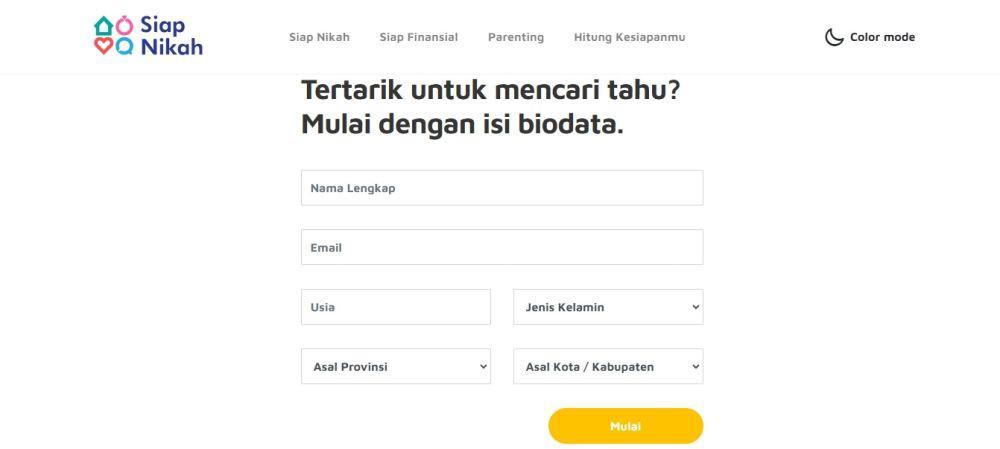Click the teal house icon in logo
1000x449 pixels.
click(103, 26)
